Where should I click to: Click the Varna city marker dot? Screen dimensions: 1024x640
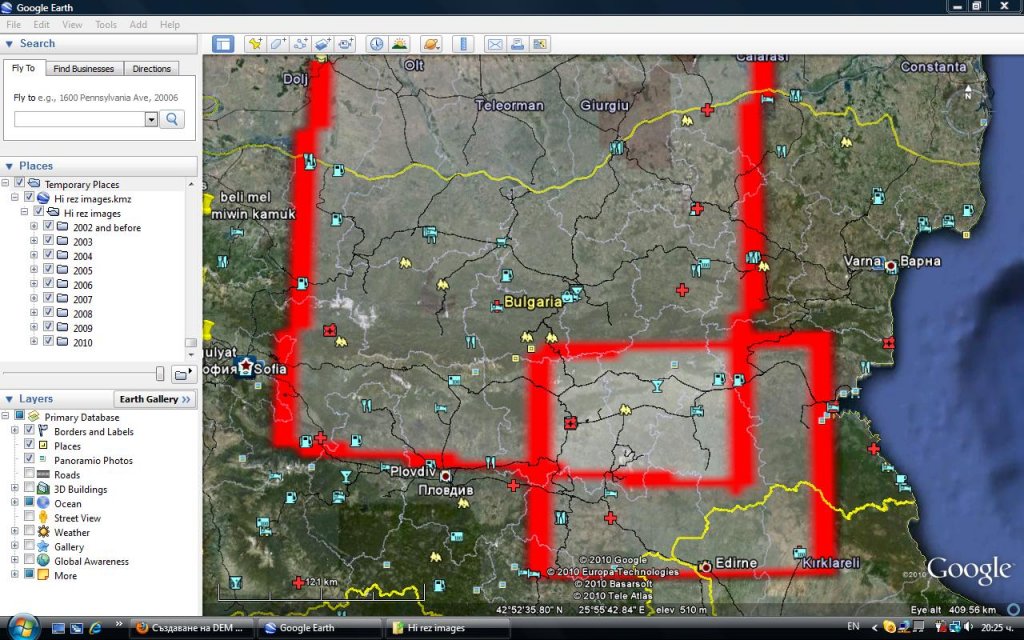(x=891, y=266)
